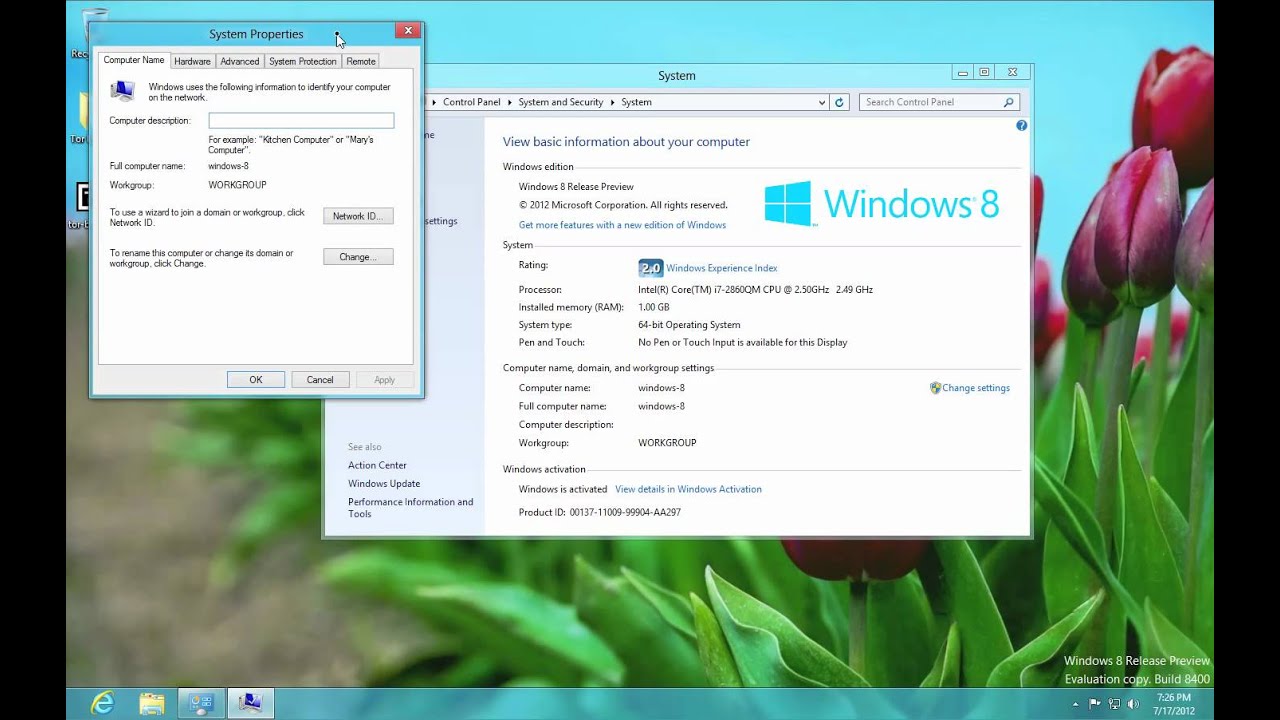Show hidden system tray icons
This screenshot has height=720, width=1280.
1076,704
